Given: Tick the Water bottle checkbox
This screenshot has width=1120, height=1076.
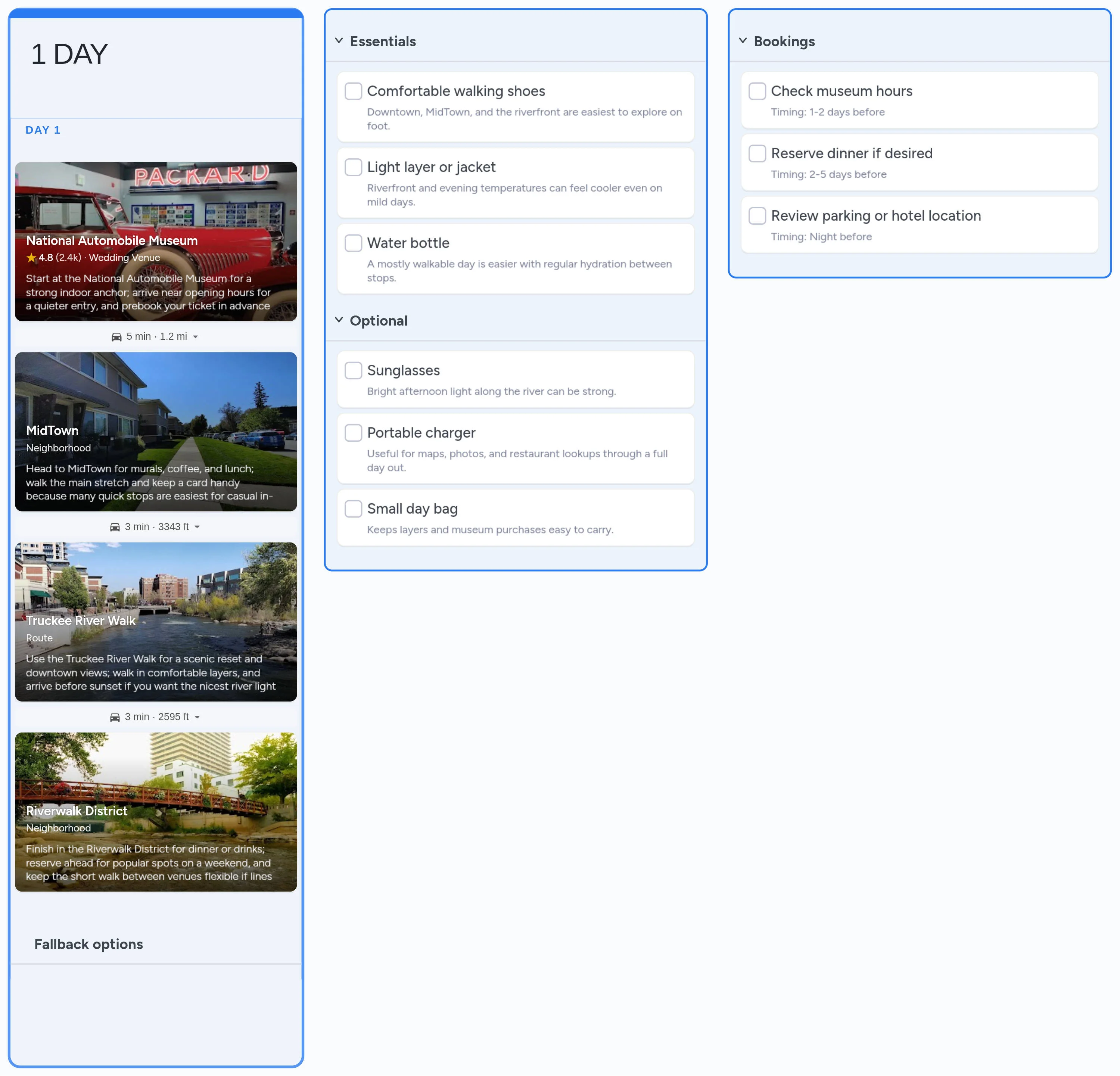Looking at the screenshot, I should pos(353,243).
